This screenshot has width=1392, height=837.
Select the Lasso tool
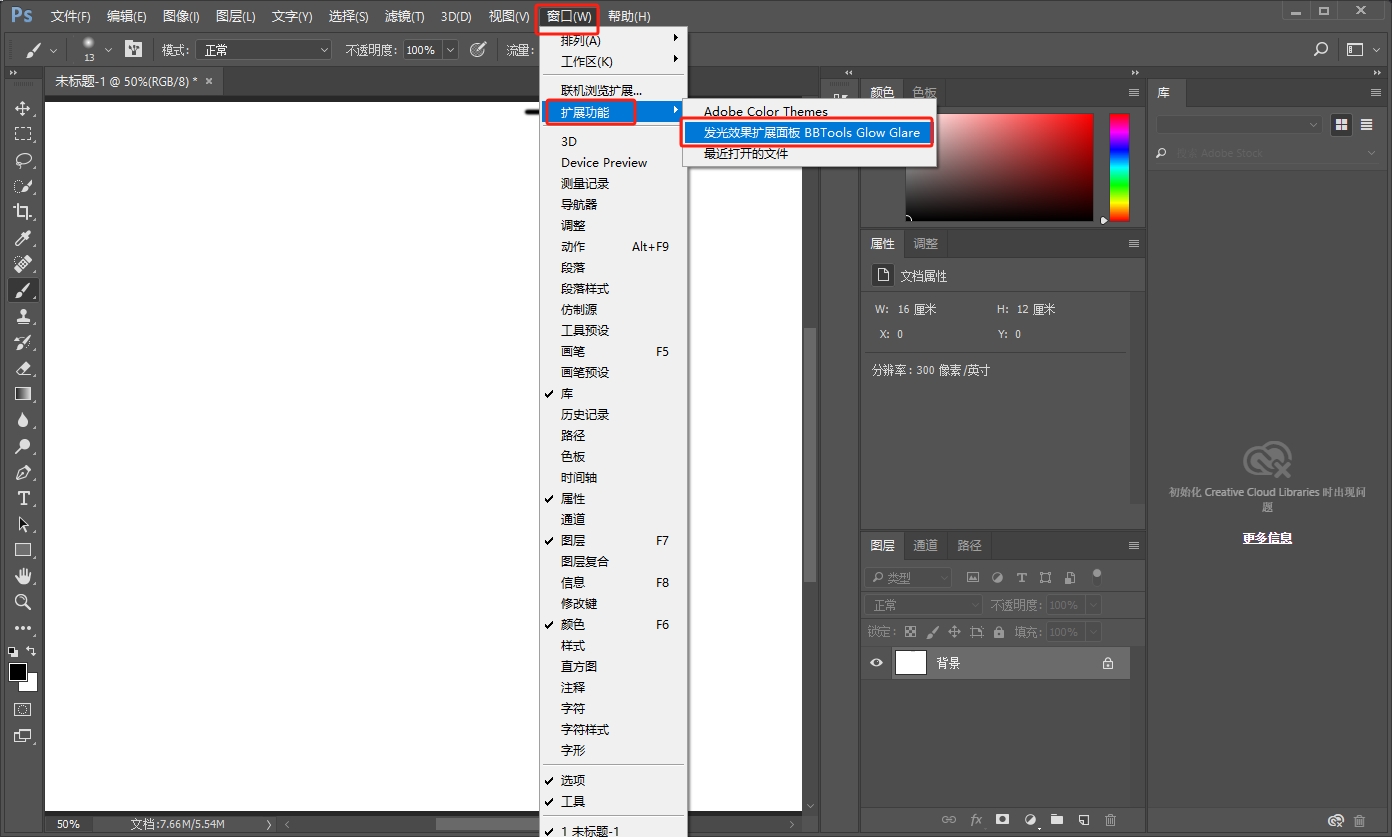23,160
